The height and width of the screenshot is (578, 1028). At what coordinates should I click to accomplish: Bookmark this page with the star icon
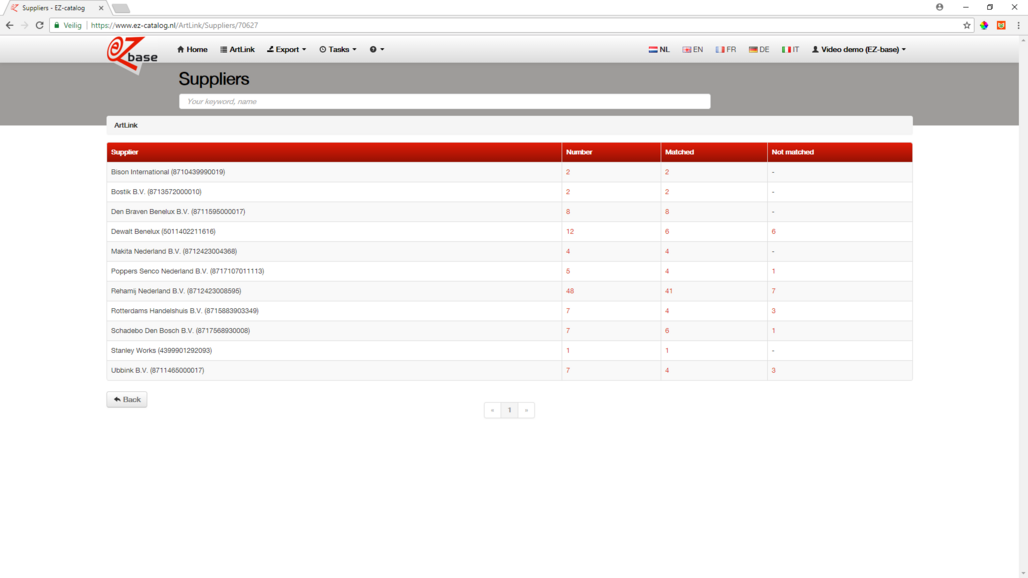(x=966, y=25)
